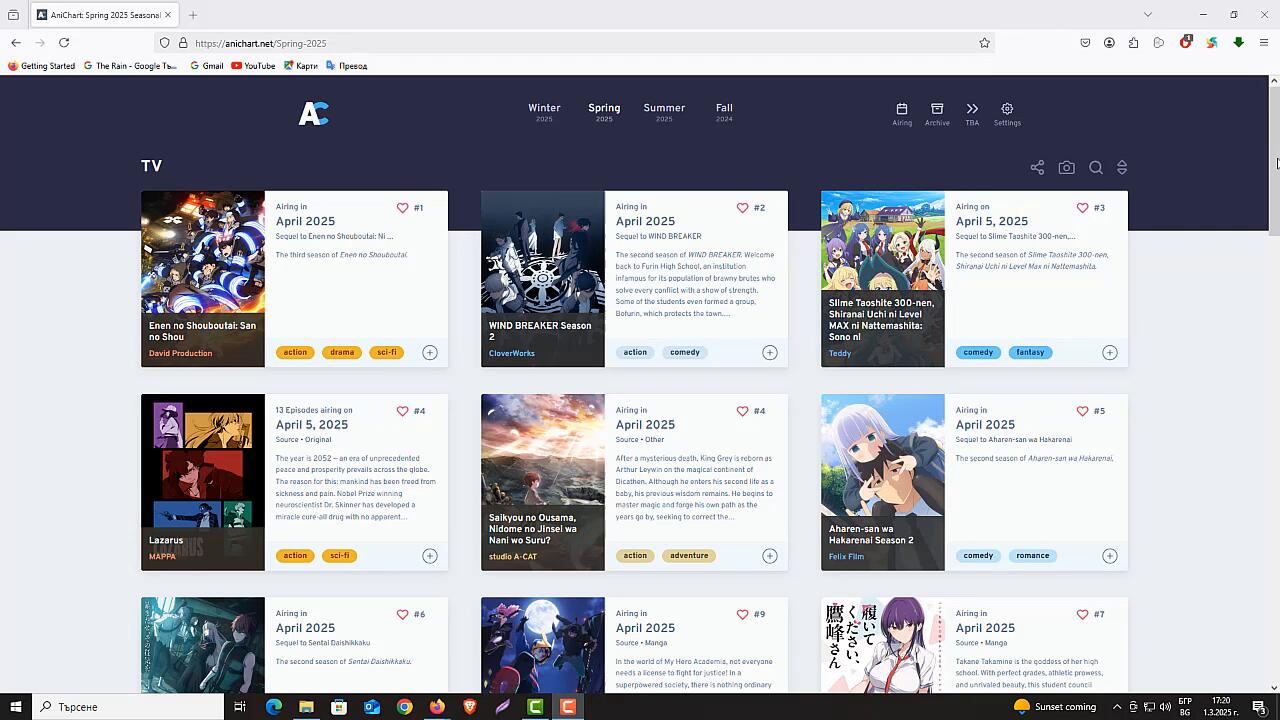Screen dimensions: 1280x720
Task: Toggle heart on Aharen-san wa Hakarenai card
Action: click(1082, 411)
